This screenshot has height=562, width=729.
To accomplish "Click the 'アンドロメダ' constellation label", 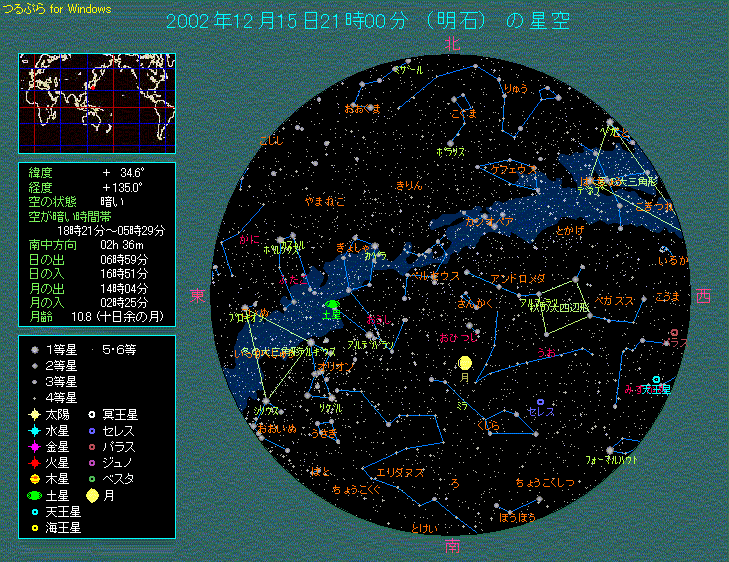I will 517,279.
